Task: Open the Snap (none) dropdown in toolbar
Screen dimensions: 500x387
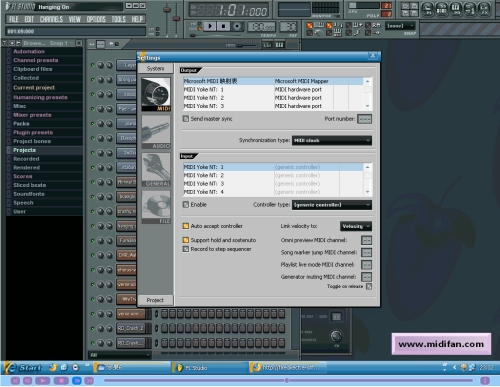Action: point(400,26)
